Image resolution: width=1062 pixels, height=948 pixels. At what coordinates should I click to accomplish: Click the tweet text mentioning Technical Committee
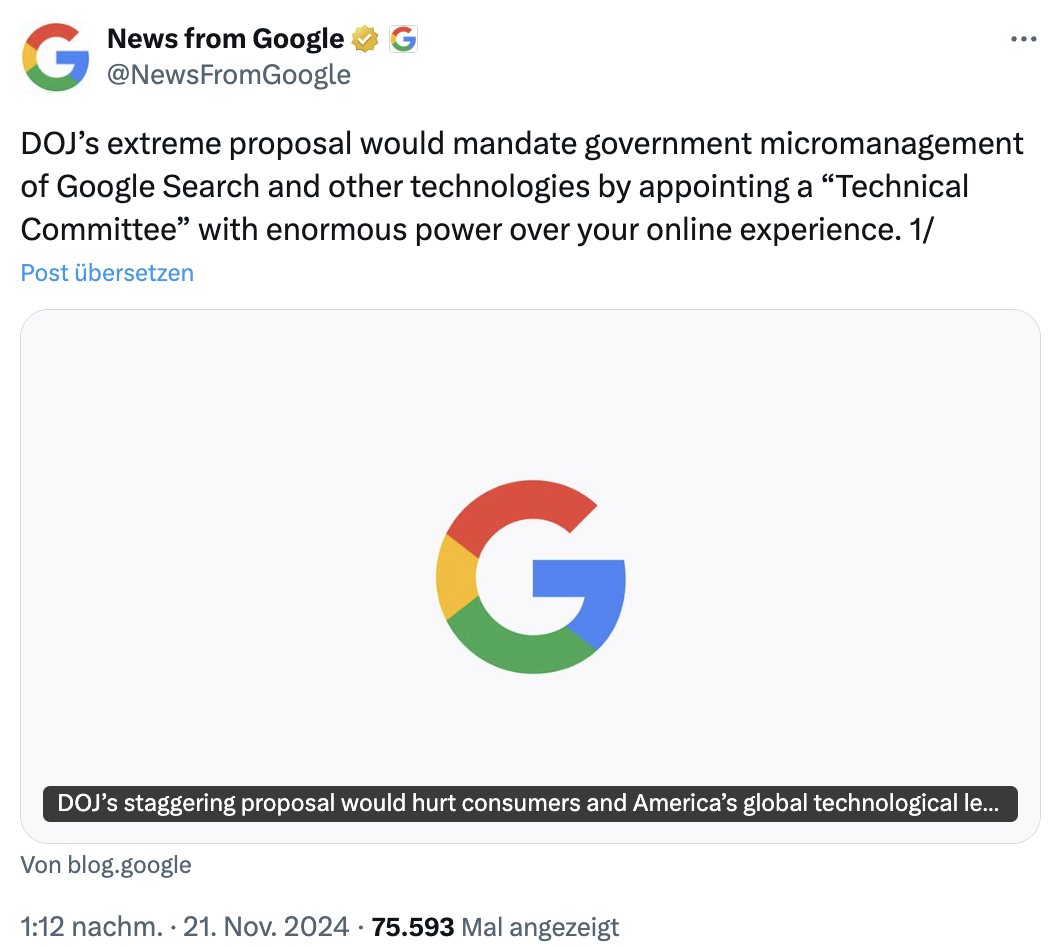(520, 186)
